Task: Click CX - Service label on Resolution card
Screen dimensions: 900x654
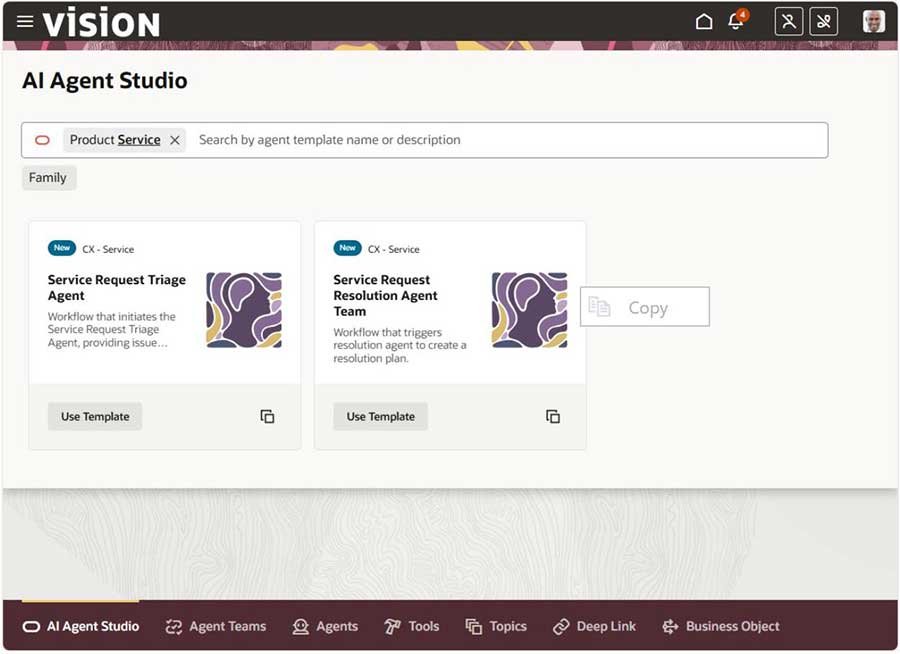Action: tap(394, 249)
